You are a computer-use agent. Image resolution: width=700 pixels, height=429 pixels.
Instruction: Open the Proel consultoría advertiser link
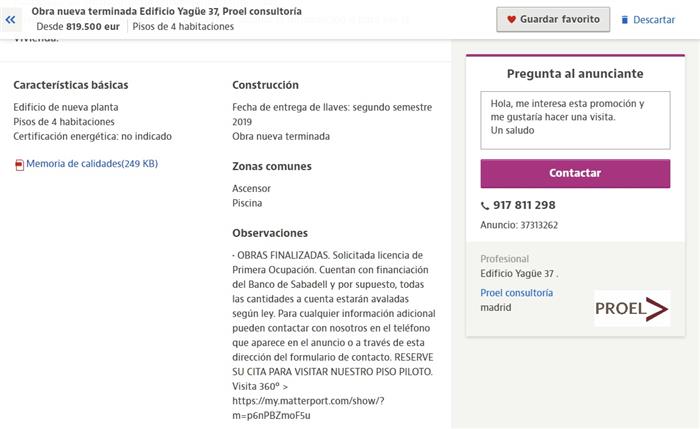pos(516,293)
